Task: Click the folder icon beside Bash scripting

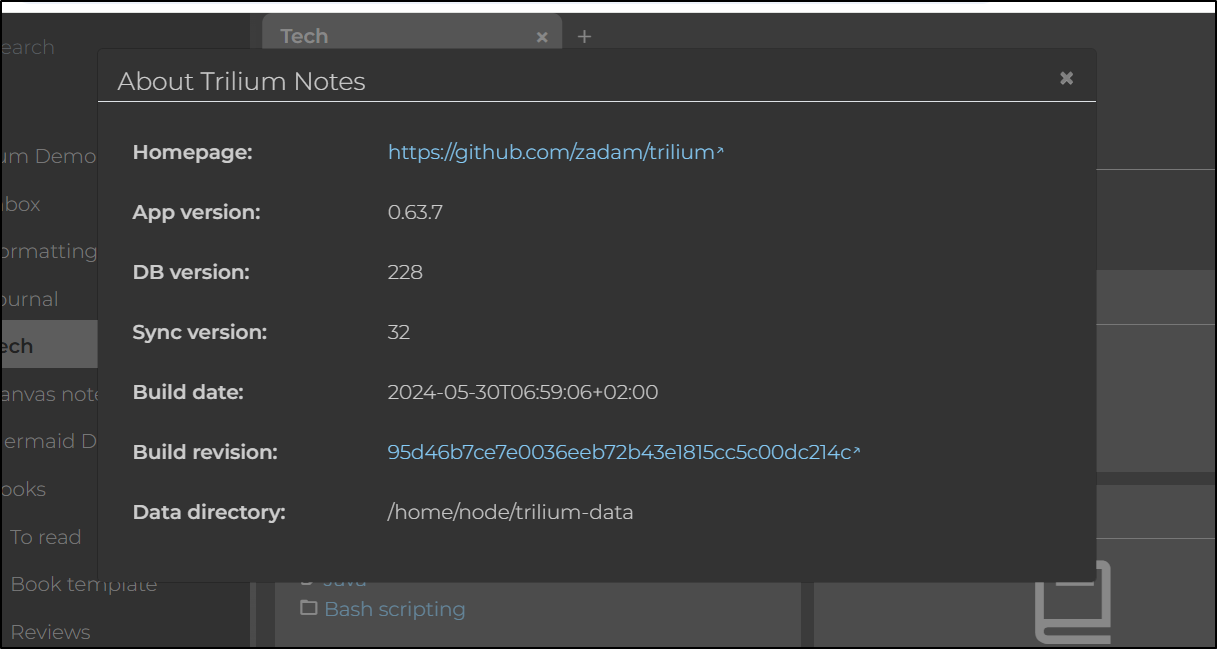Action: pos(309,608)
